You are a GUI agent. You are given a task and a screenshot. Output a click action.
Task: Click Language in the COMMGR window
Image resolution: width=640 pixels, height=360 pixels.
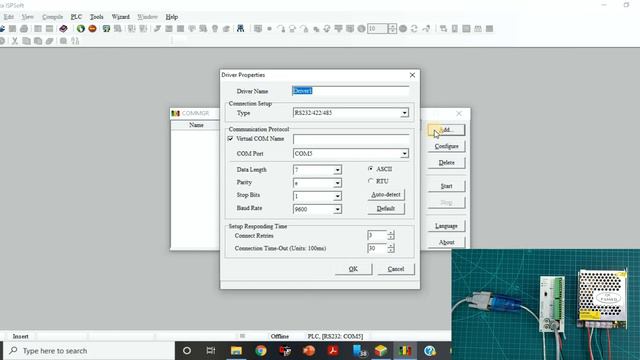tap(447, 226)
